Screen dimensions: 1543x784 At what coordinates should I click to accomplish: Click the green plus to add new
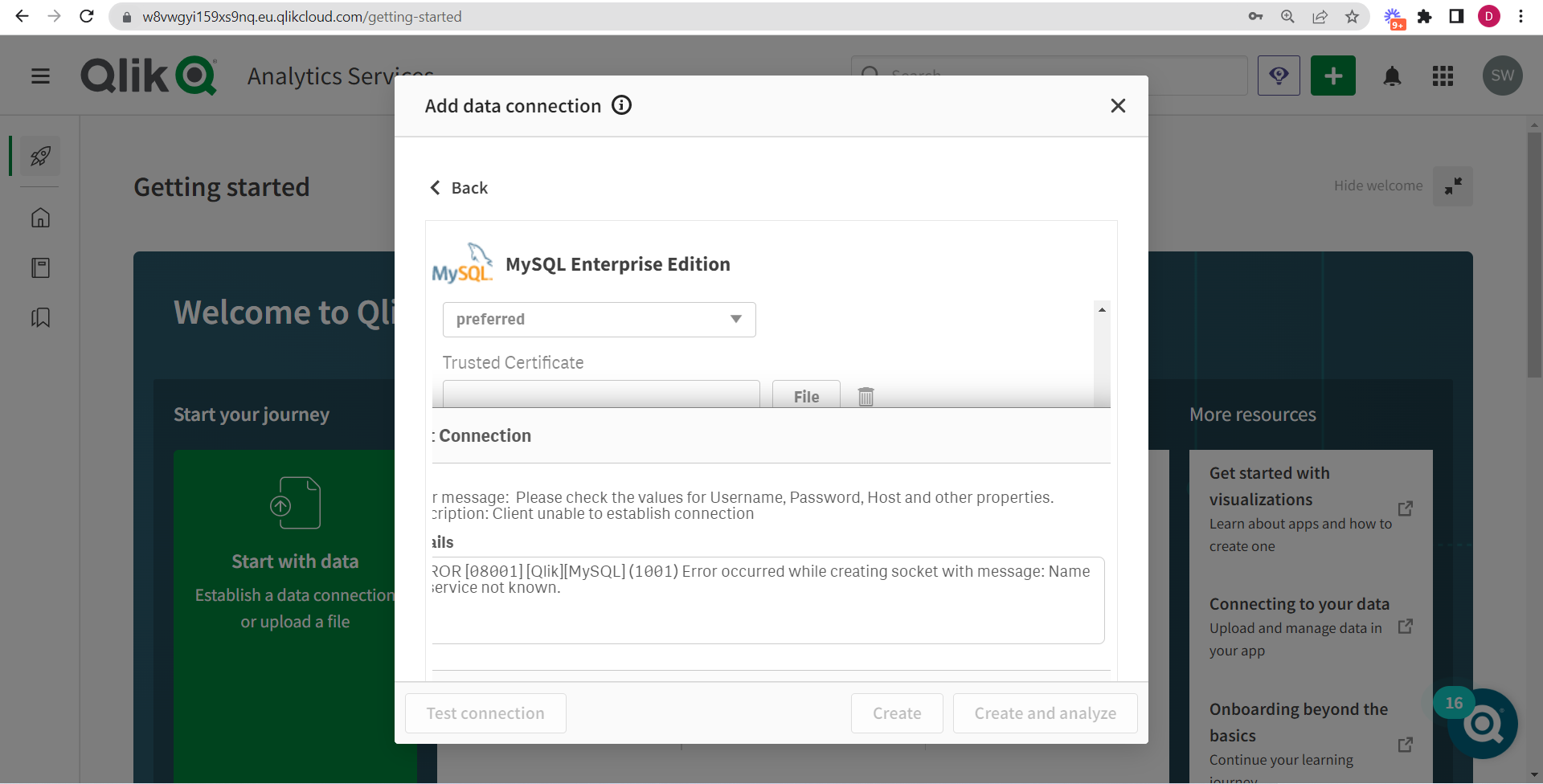pyautogui.click(x=1332, y=76)
